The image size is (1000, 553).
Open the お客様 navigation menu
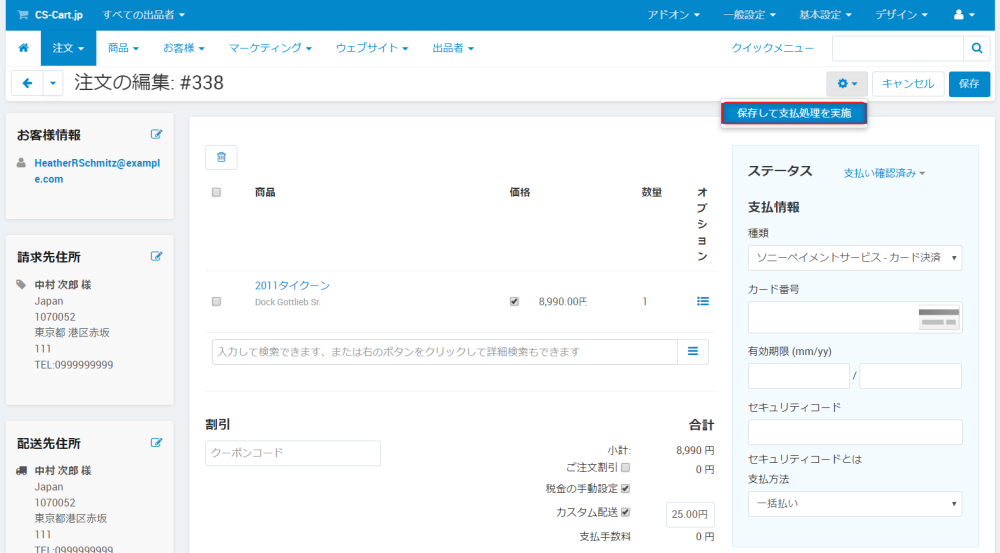tap(184, 48)
